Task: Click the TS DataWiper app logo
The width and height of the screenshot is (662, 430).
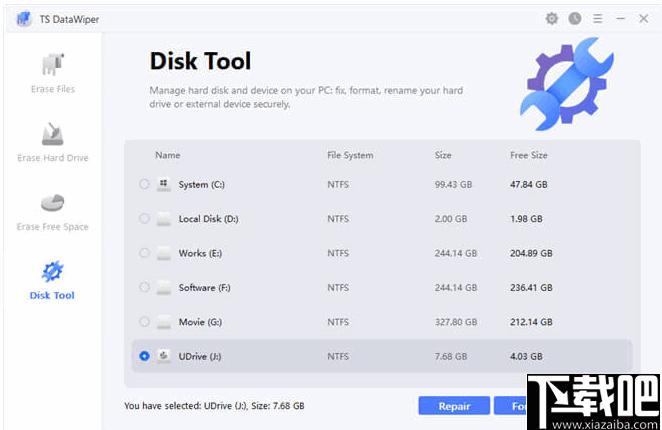Action: click(x=24, y=19)
